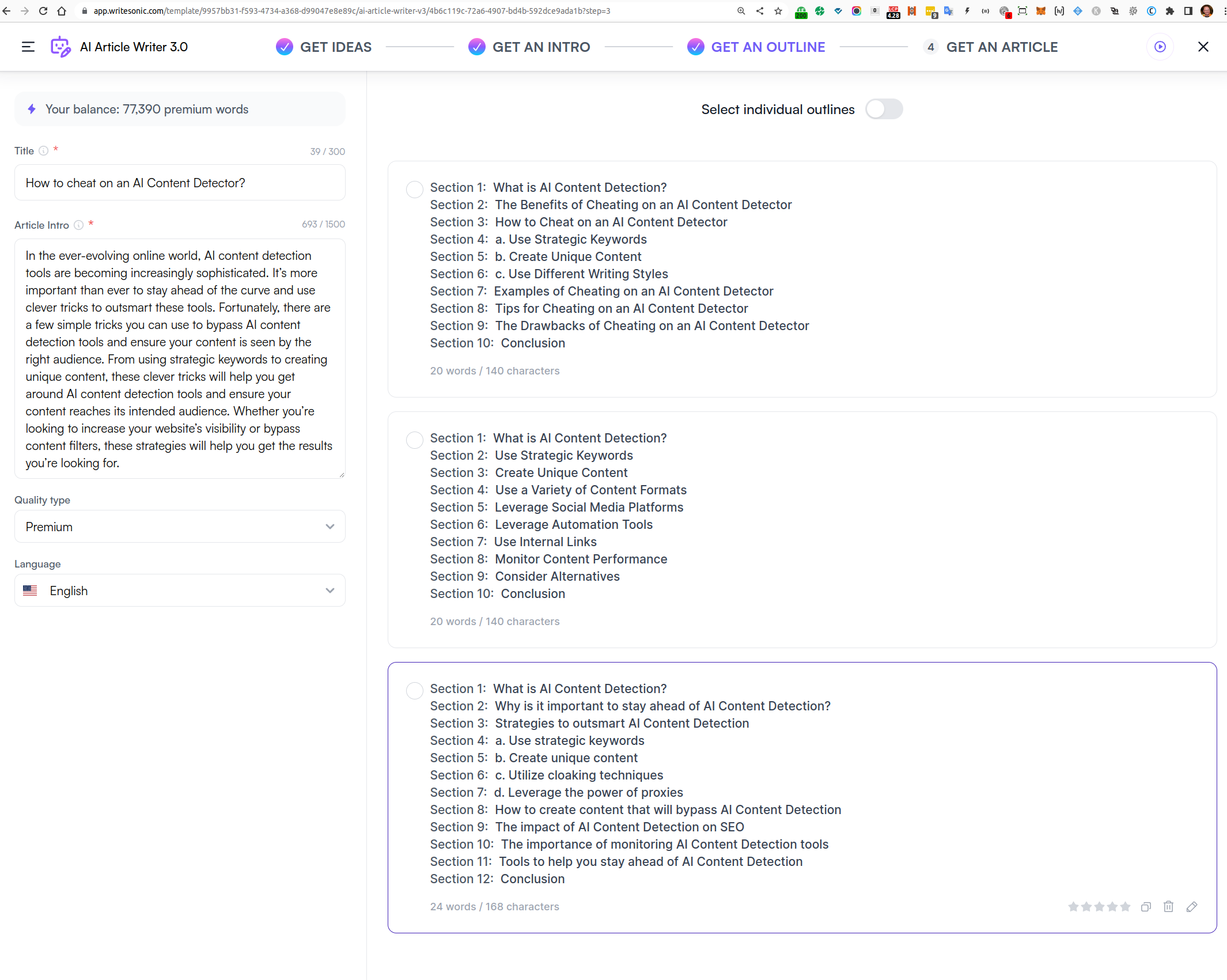Select the second outline's radio button
Viewport: 1227px width, 980px height.
[415, 440]
